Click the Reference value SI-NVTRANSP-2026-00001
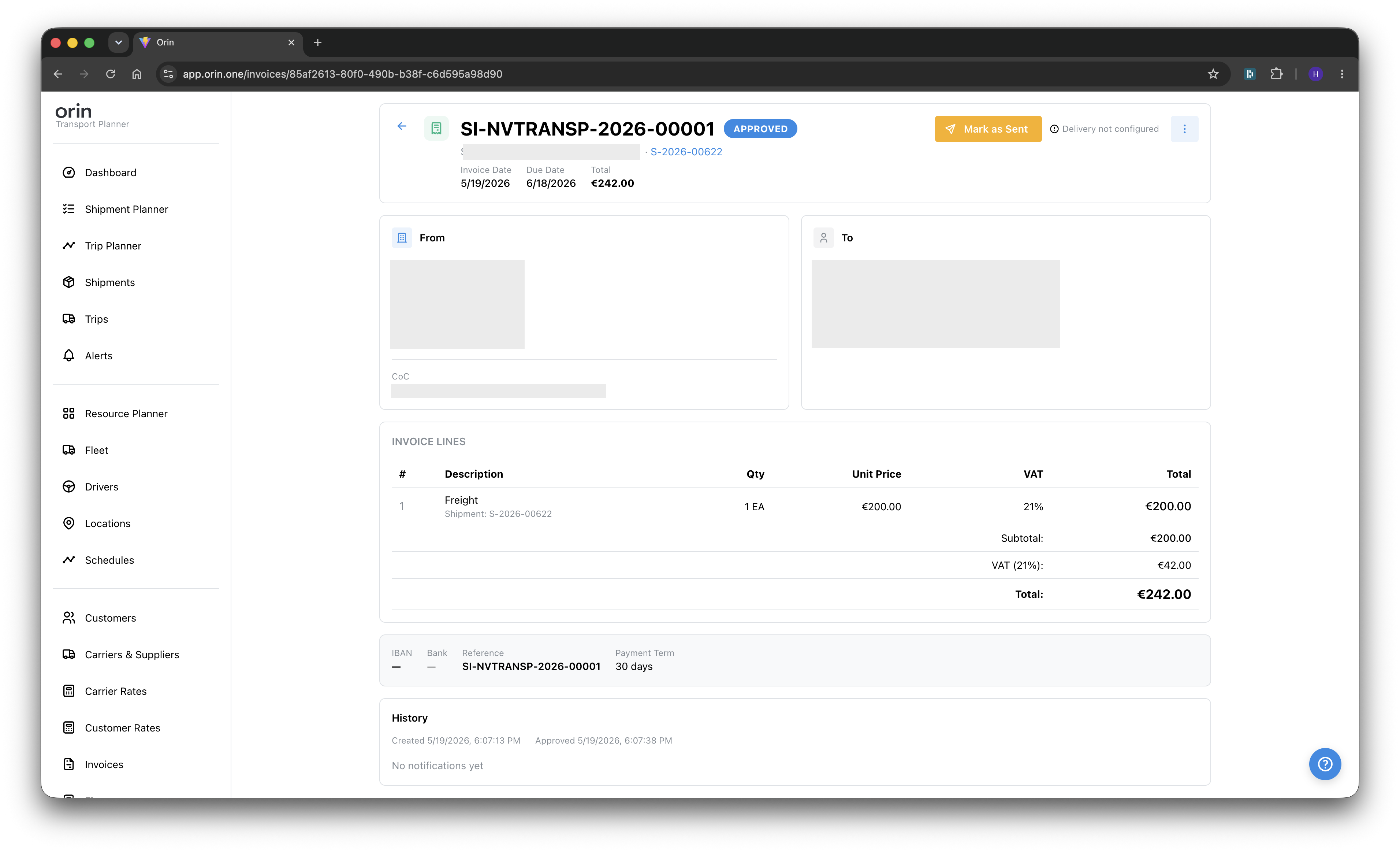 pyautogui.click(x=531, y=666)
